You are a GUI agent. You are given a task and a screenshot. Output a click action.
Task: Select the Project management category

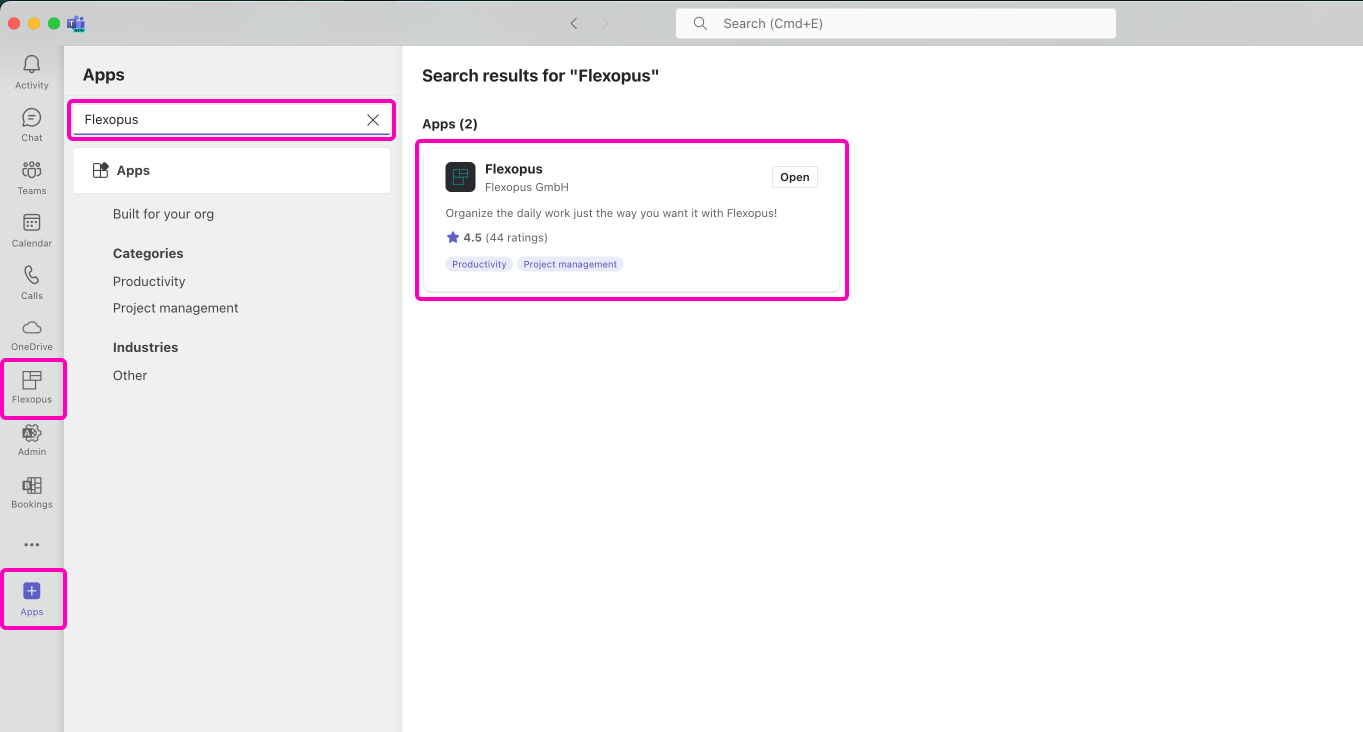tap(176, 308)
